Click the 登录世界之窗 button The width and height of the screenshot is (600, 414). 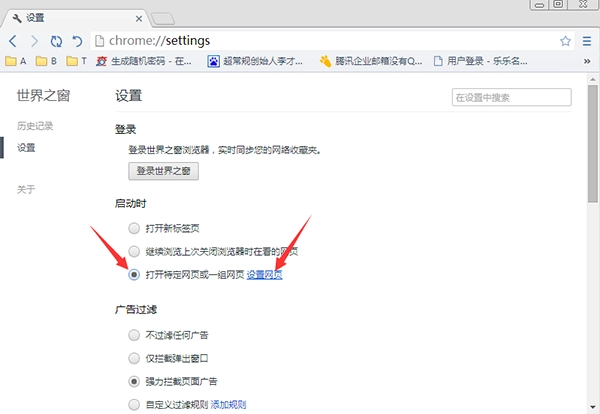pyautogui.click(x=164, y=171)
